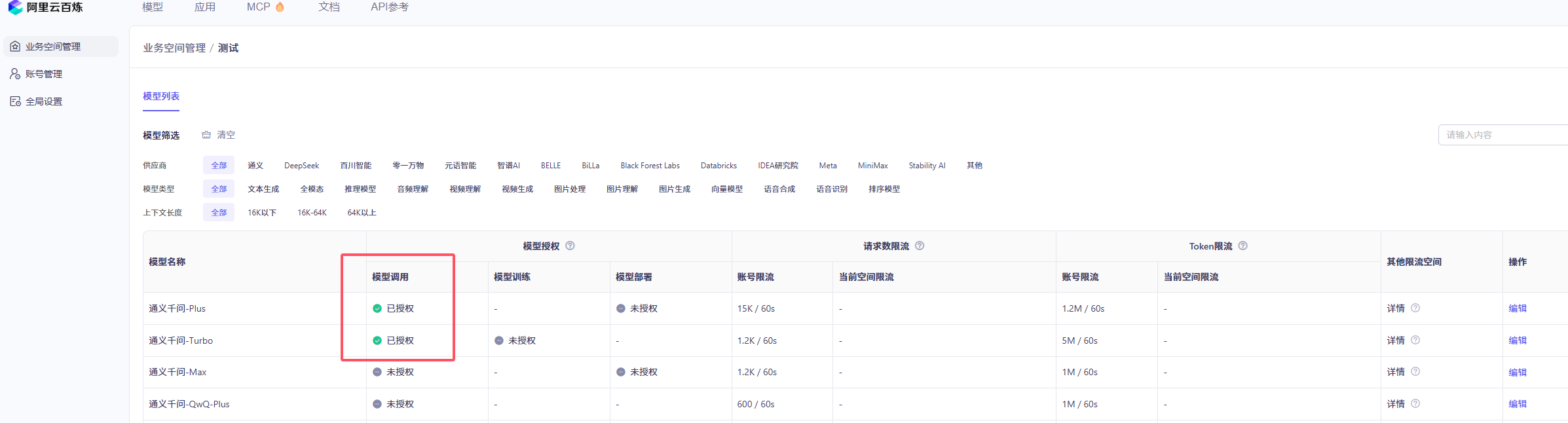The width and height of the screenshot is (1568, 423).
Task: Filter 供应商 by Black Forest Labs
Action: 650,166
